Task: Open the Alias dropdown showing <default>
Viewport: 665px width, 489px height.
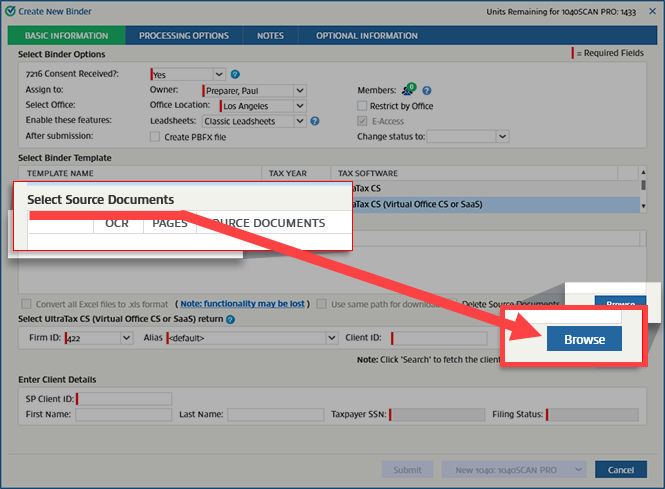Action: coord(332,338)
